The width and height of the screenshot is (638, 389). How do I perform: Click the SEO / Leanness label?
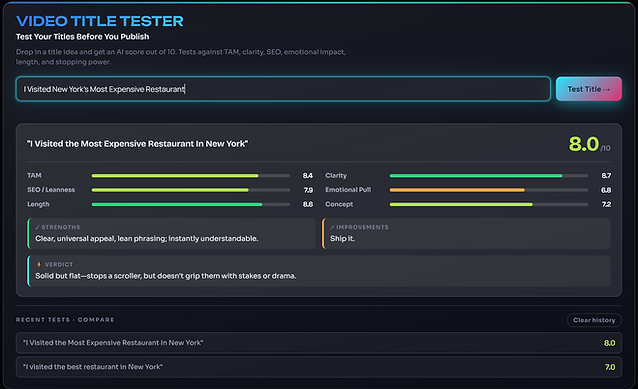[51, 190]
